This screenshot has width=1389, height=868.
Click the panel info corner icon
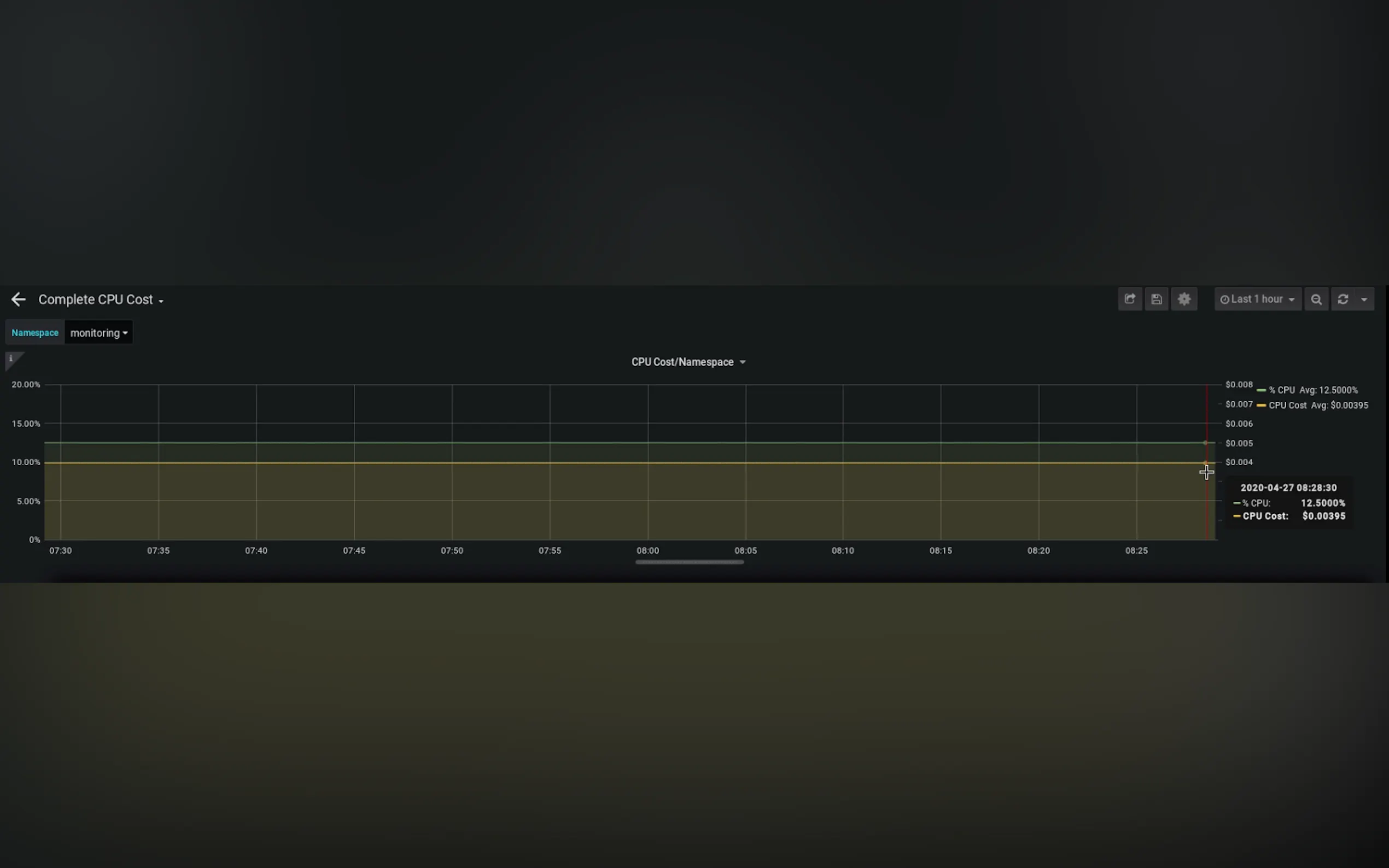(11, 359)
